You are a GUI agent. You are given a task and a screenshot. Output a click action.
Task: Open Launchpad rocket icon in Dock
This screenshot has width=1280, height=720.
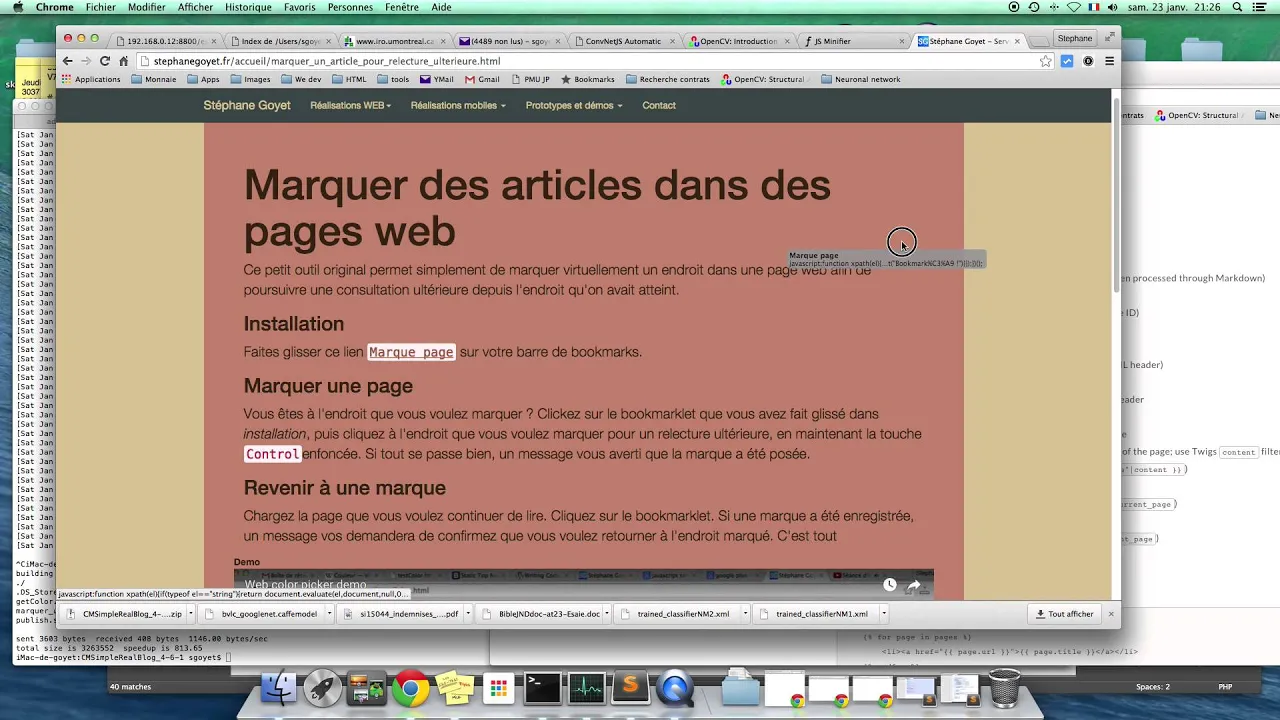pyautogui.click(x=322, y=688)
